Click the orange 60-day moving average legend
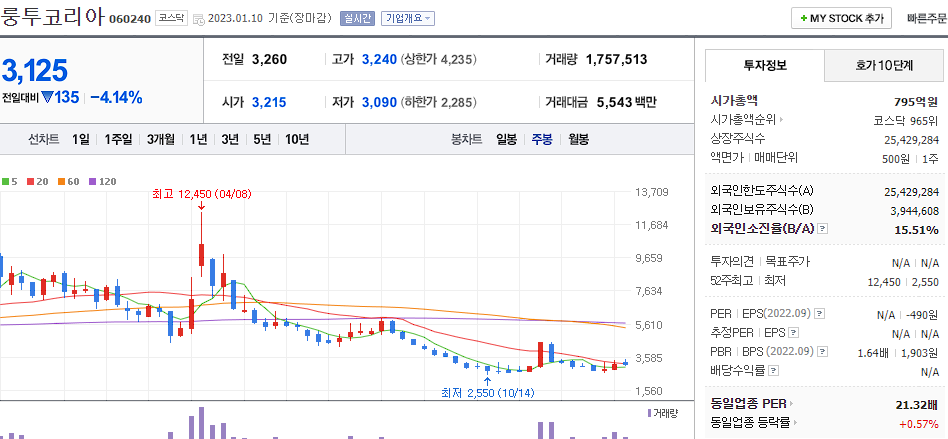This screenshot has width=948, height=439. 70,181
